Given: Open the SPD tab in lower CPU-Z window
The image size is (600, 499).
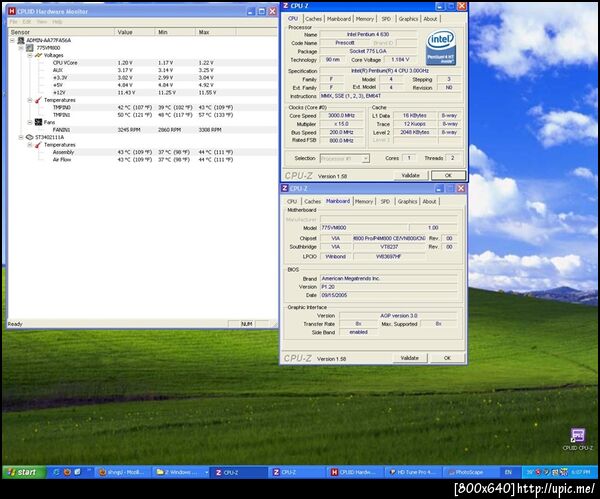Looking at the screenshot, I should (385, 201).
